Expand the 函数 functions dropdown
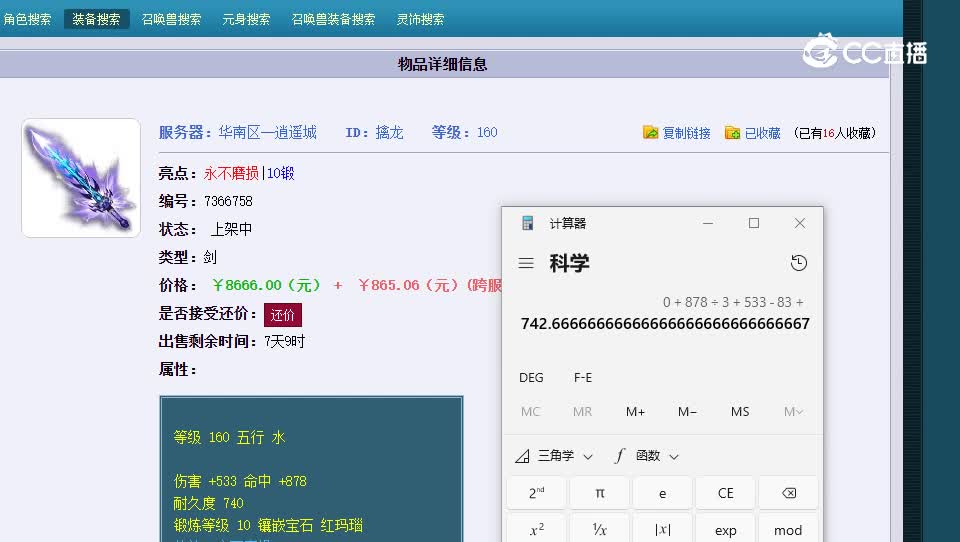Viewport: 960px width, 542px height. coord(647,456)
